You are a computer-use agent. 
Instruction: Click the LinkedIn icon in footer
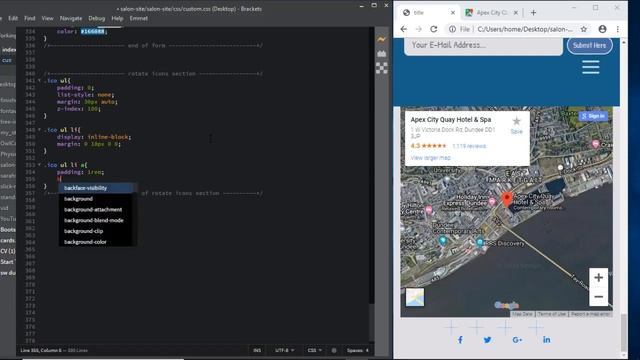547,340
